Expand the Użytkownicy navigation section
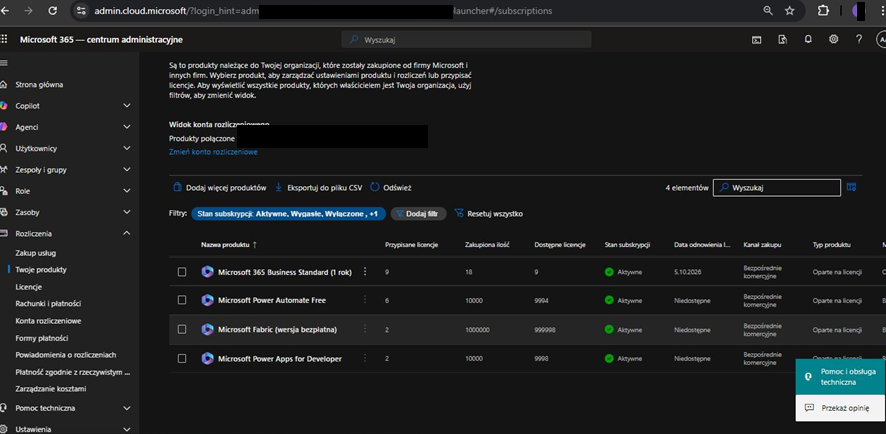This screenshot has height=434, width=886. coord(127,148)
